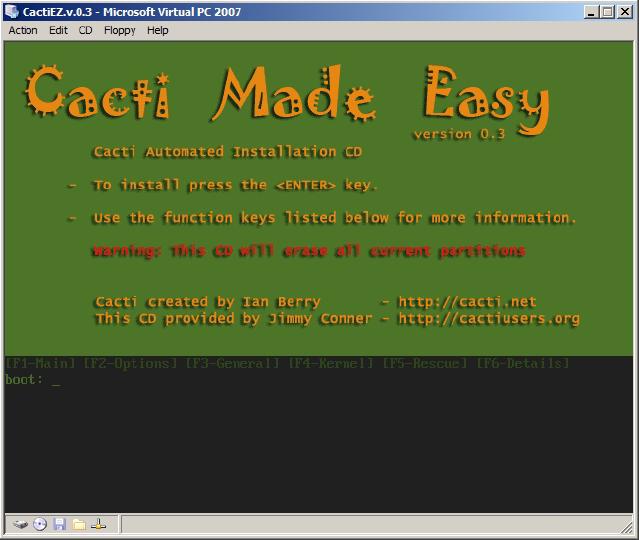Image resolution: width=639 pixels, height=540 pixels.
Task: Click the 'version 0.3' text
Action: 459,134
